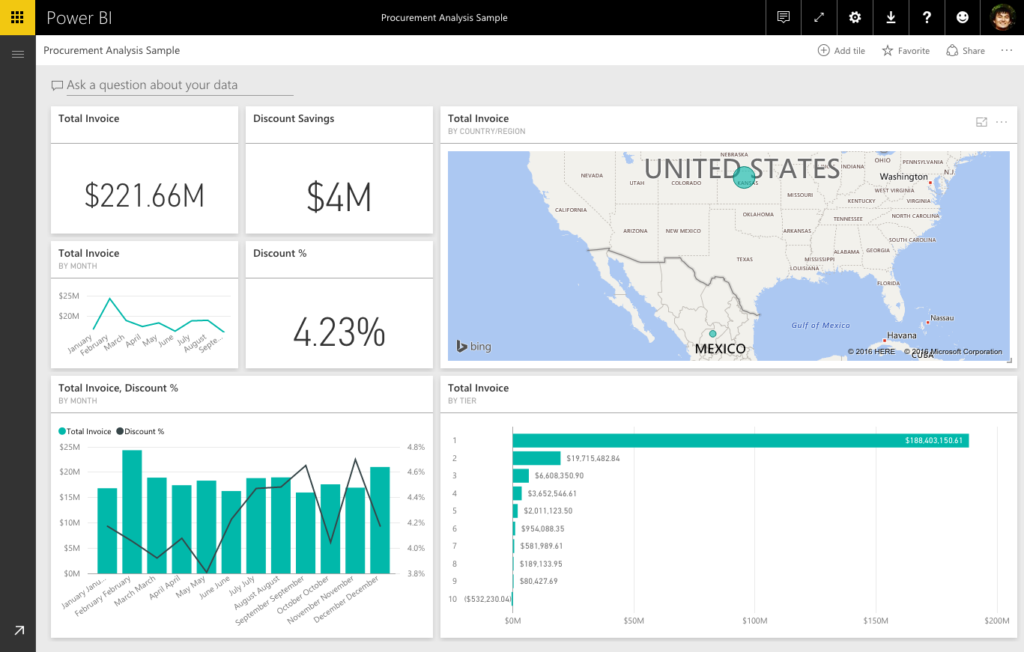Mark this dashboard as Favorite
The height and width of the screenshot is (652, 1024).
(x=905, y=50)
